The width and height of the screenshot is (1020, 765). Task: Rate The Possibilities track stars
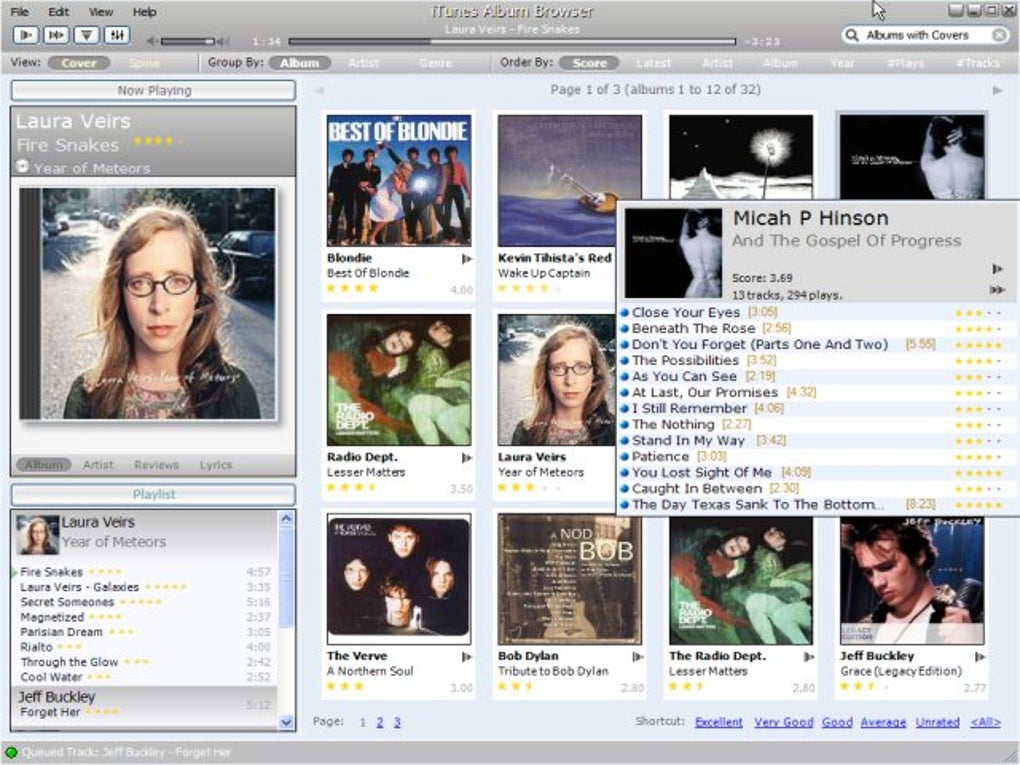977,361
